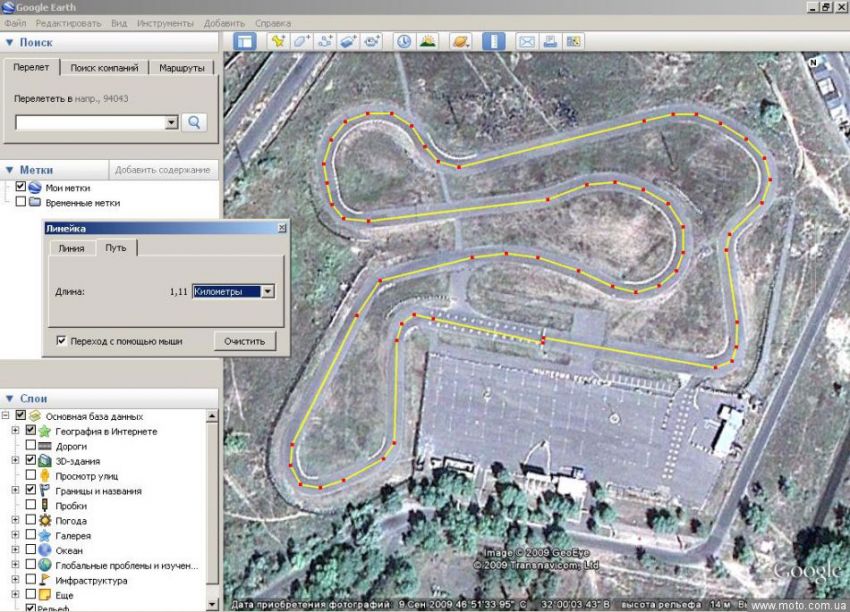Add a placemark with the pushpin icon

click(x=279, y=42)
